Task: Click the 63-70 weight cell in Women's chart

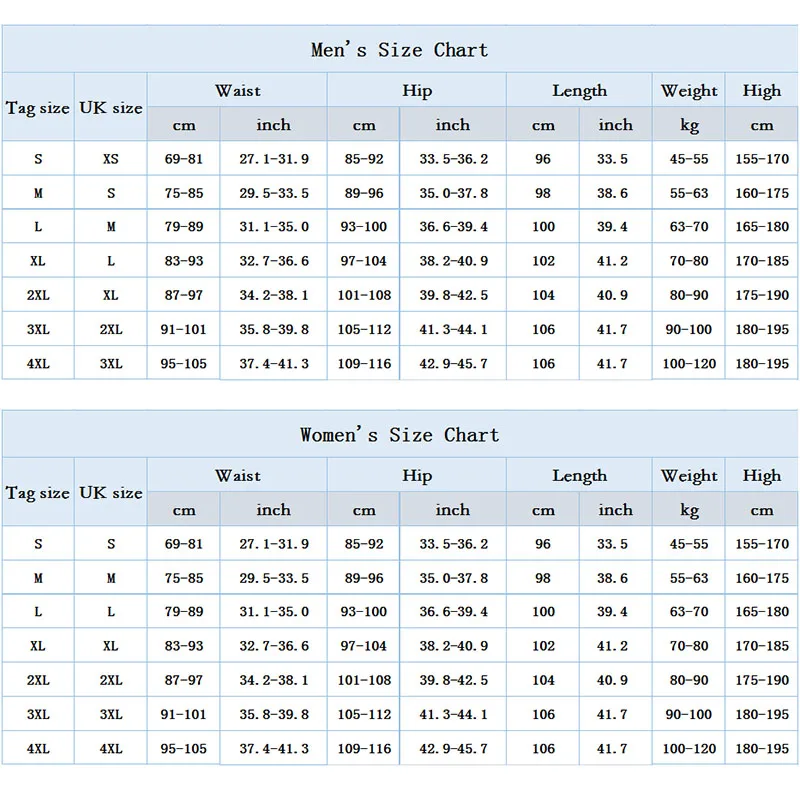Action: pyautogui.click(x=689, y=612)
